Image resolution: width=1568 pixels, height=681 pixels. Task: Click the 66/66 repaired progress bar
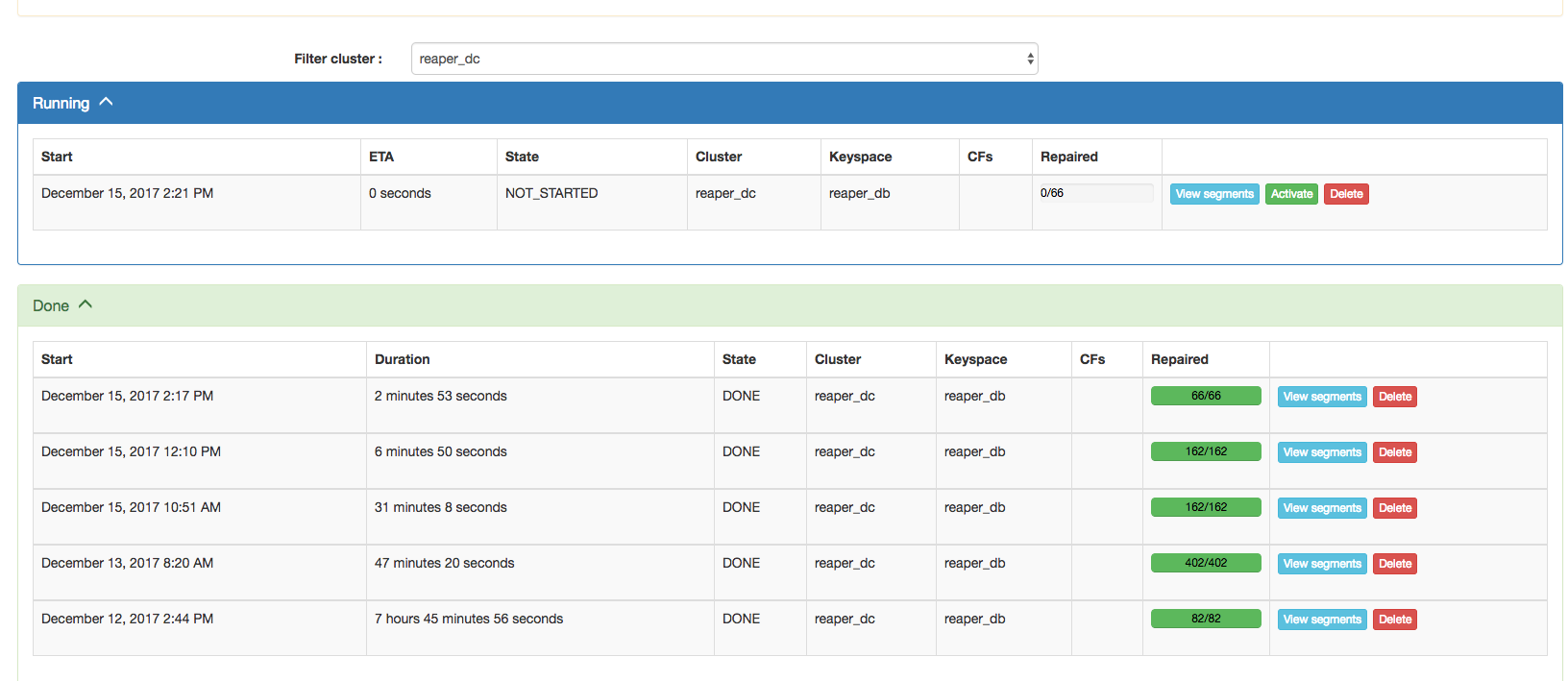pos(1206,396)
